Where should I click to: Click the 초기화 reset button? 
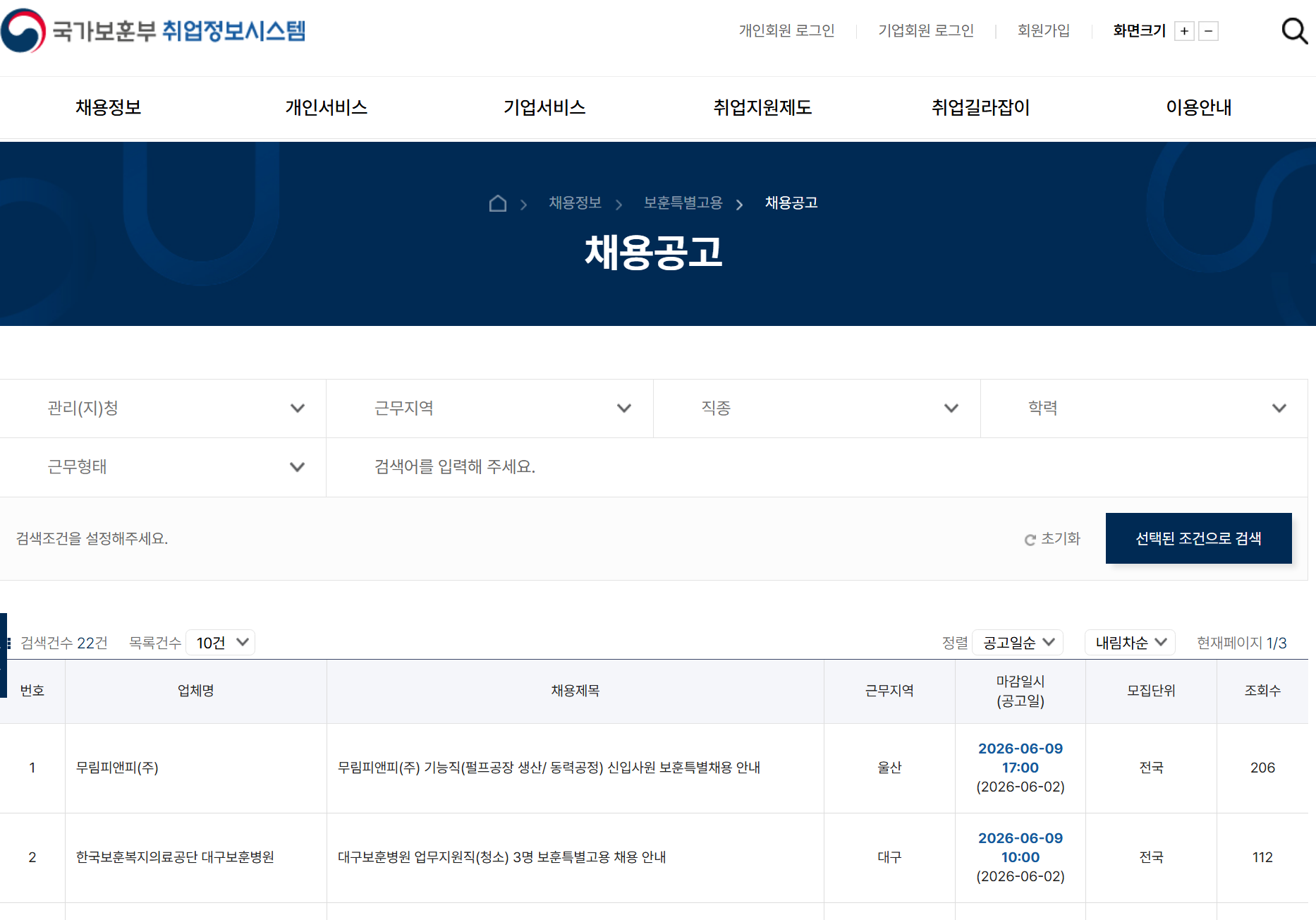[1052, 539]
